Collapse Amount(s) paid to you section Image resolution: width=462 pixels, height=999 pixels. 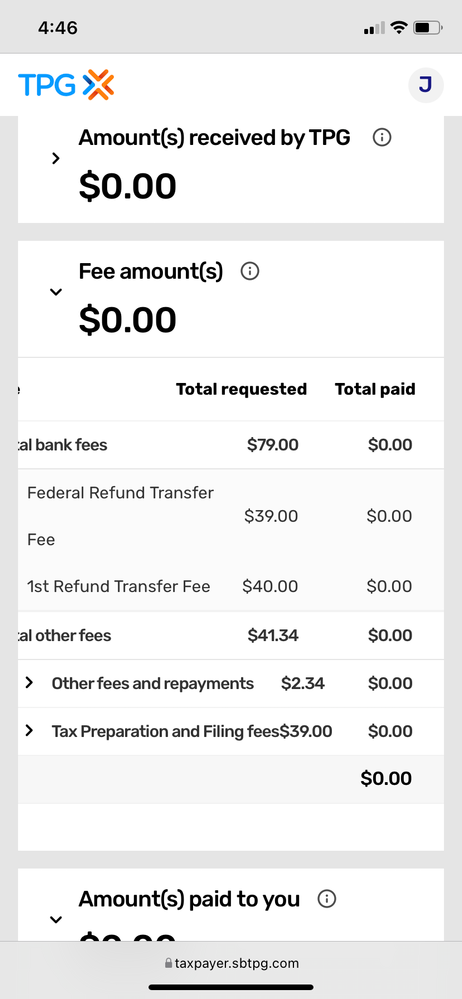[56, 919]
